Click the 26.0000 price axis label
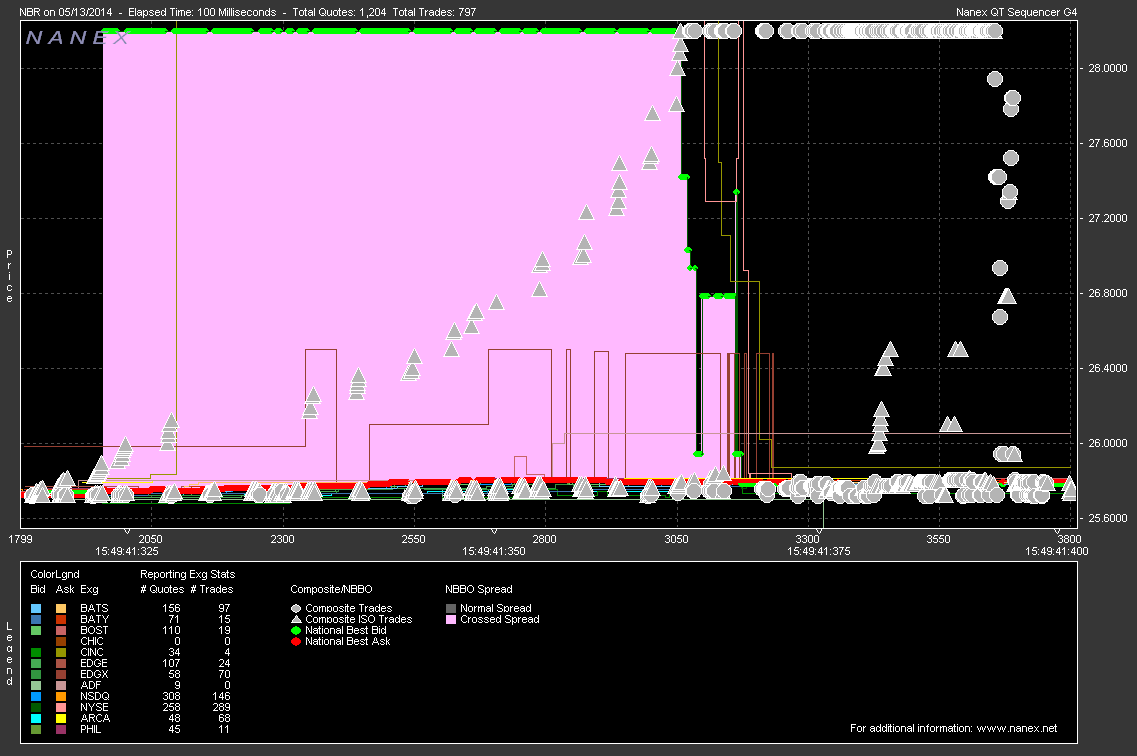The height and width of the screenshot is (756, 1137). coord(1107,444)
